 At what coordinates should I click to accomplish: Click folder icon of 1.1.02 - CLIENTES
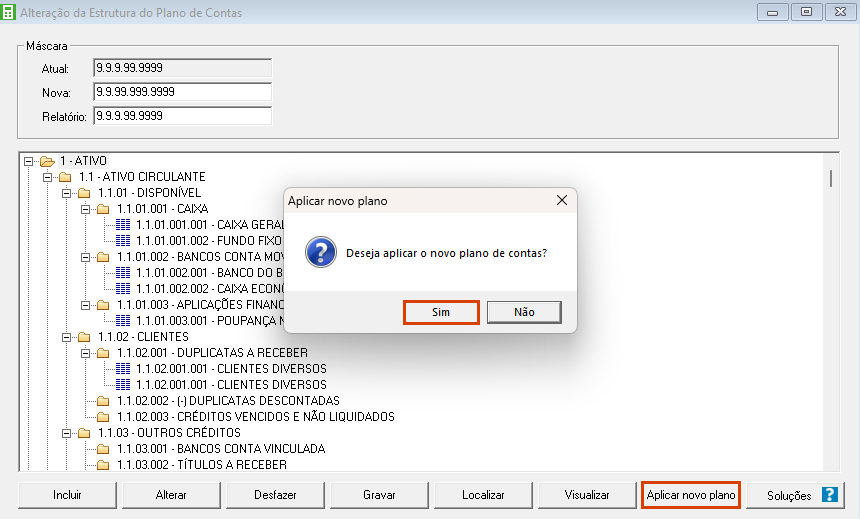(84, 337)
